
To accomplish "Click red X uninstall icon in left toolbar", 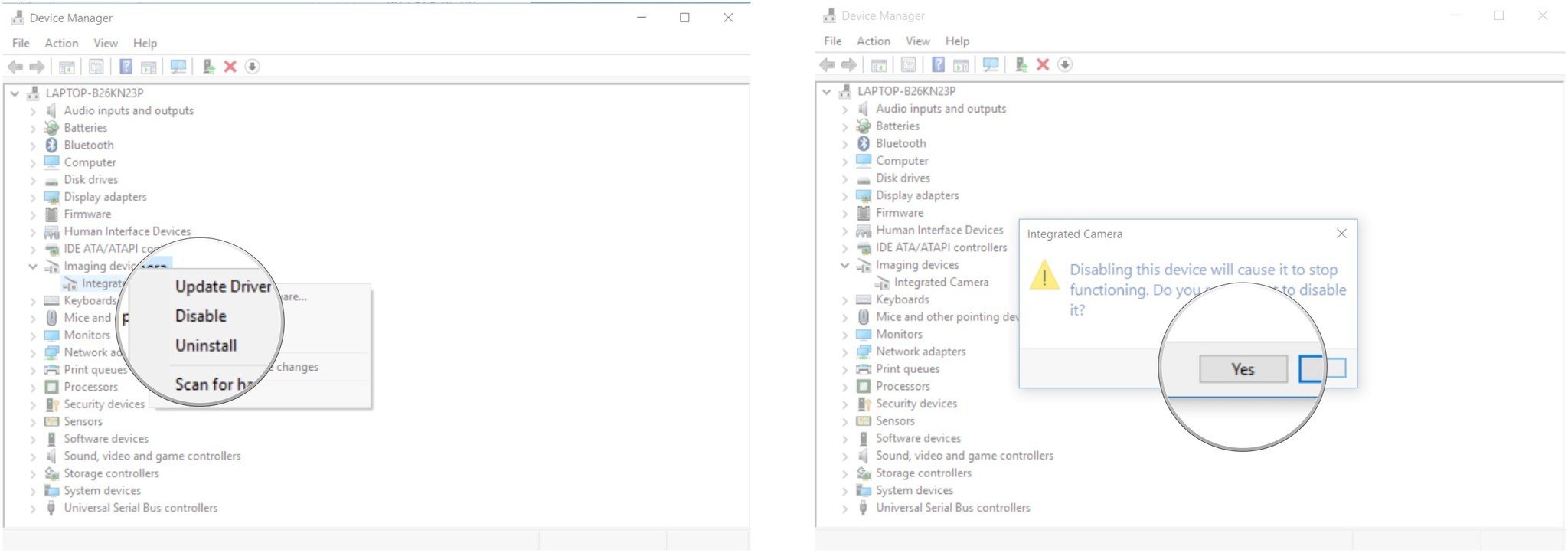I will 230,67.
